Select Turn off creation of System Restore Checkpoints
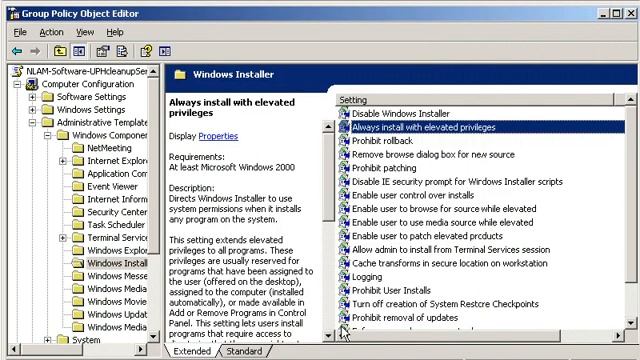This screenshot has height=360, width=640. tap(445, 304)
